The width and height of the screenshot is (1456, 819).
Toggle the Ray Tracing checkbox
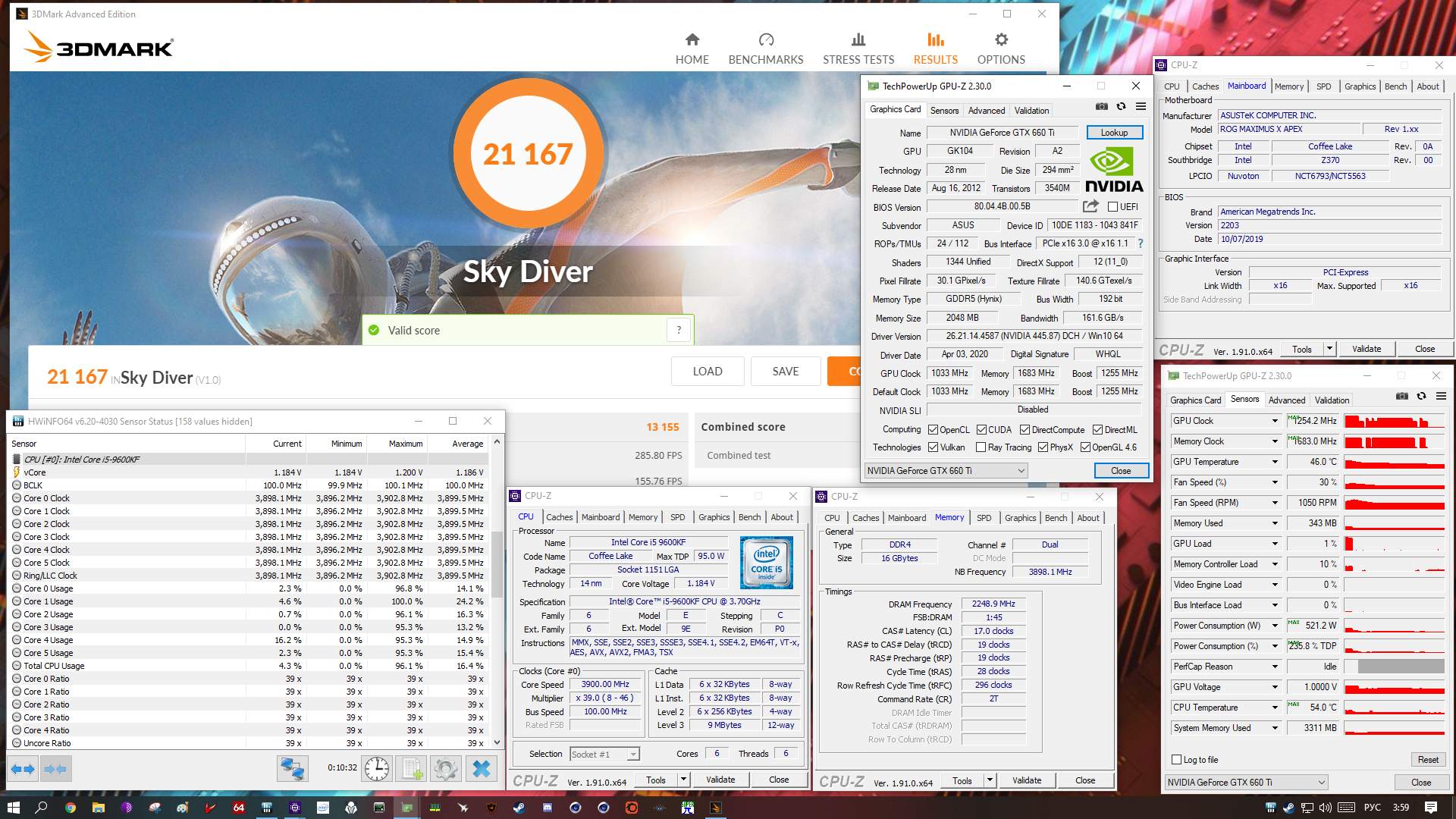coord(981,447)
